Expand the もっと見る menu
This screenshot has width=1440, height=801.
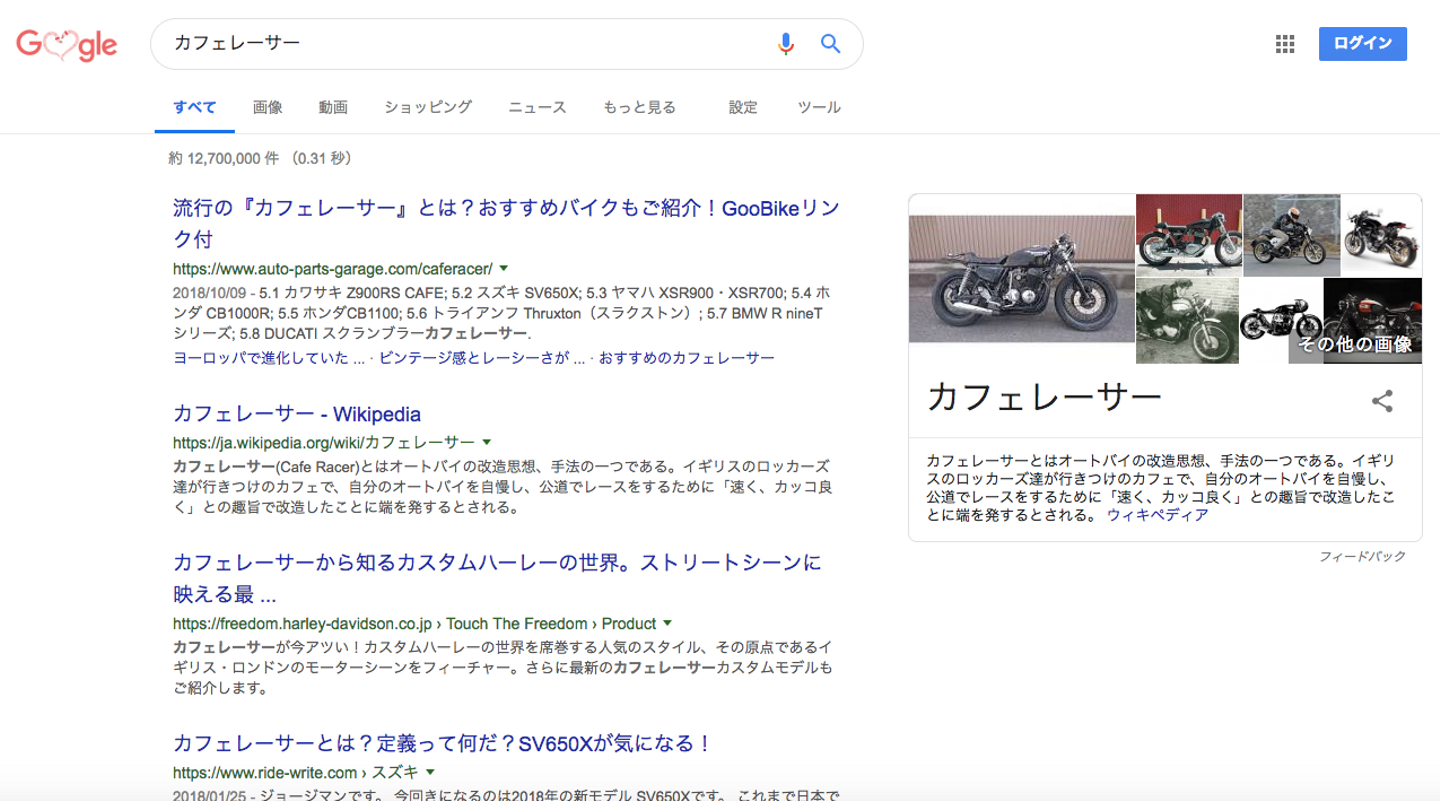click(x=639, y=107)
